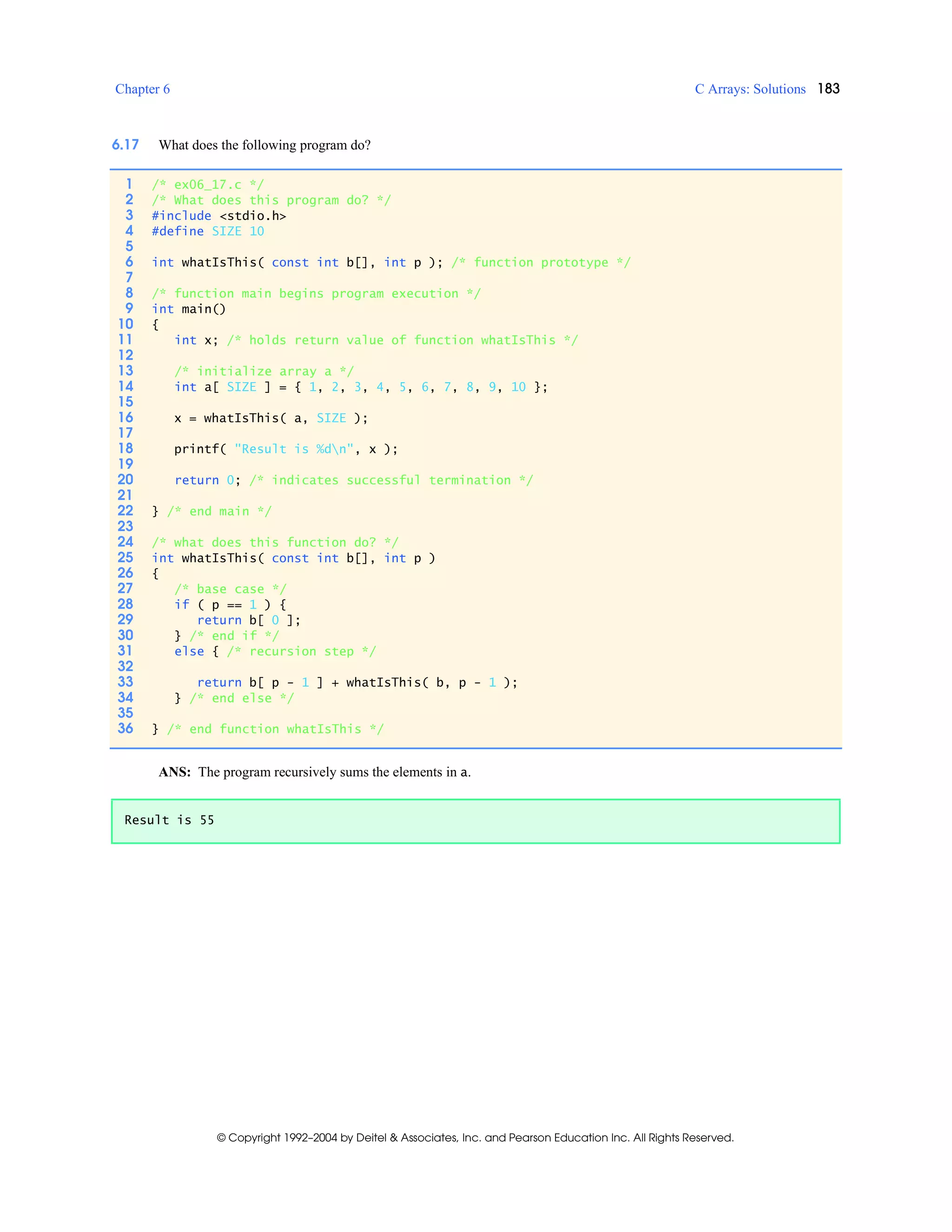Click '/* What does this program do? */'
This screenshot has height=1232, width=952.
point(271,200)
